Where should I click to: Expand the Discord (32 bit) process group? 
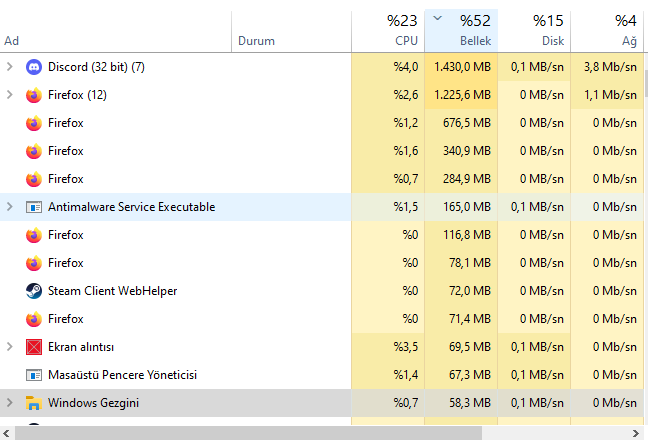10,67
